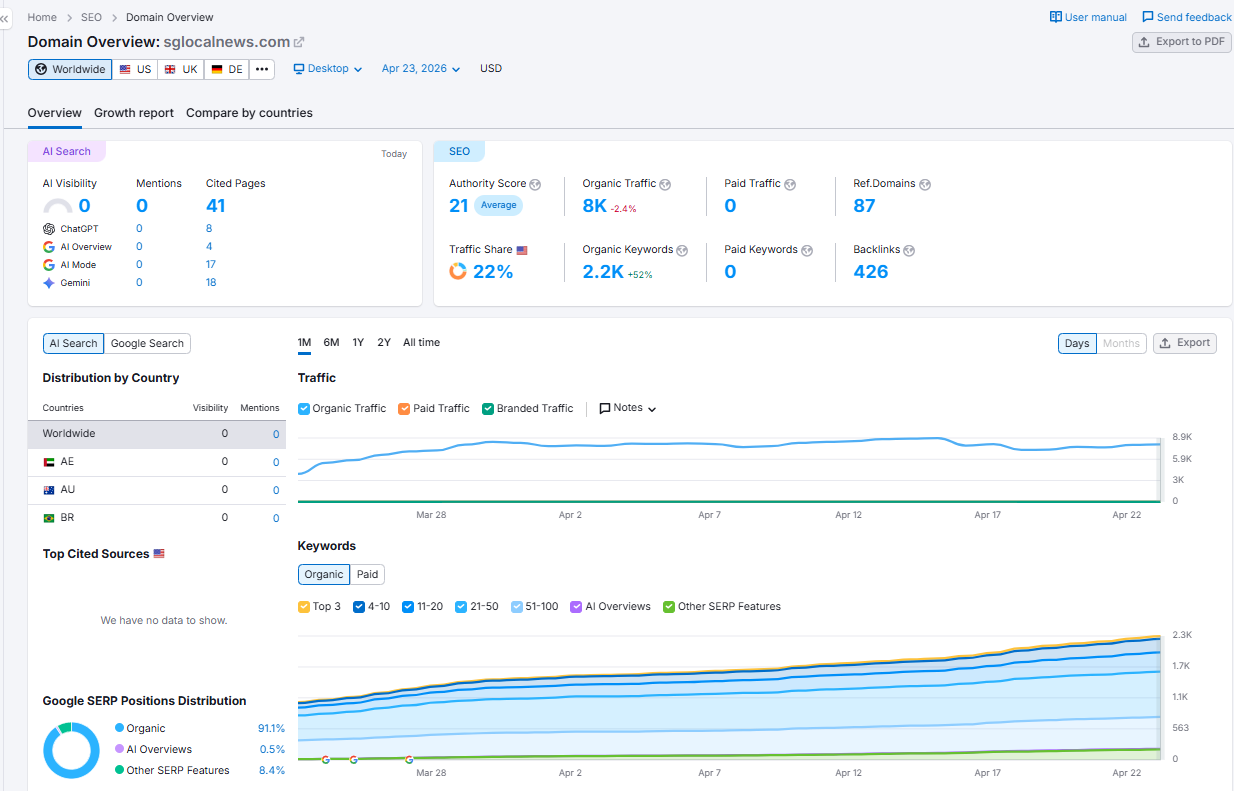This screenshot has width=1234, height=791.
Task: Switch to the Growth report tab
Action: click(134, 113)
